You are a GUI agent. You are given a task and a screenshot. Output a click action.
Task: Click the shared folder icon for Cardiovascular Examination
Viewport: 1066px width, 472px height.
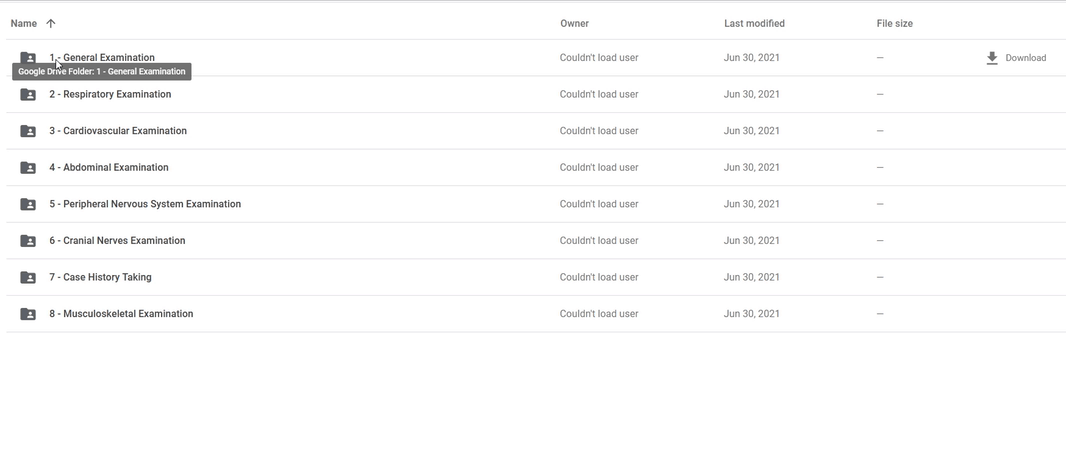[x=28, y=131]
